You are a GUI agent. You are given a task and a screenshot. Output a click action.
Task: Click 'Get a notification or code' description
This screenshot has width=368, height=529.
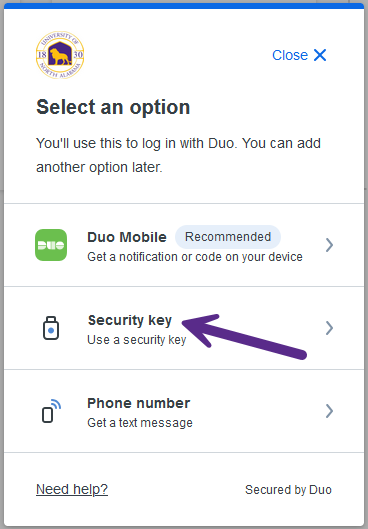pyautogui.click(x=195, y=257)
